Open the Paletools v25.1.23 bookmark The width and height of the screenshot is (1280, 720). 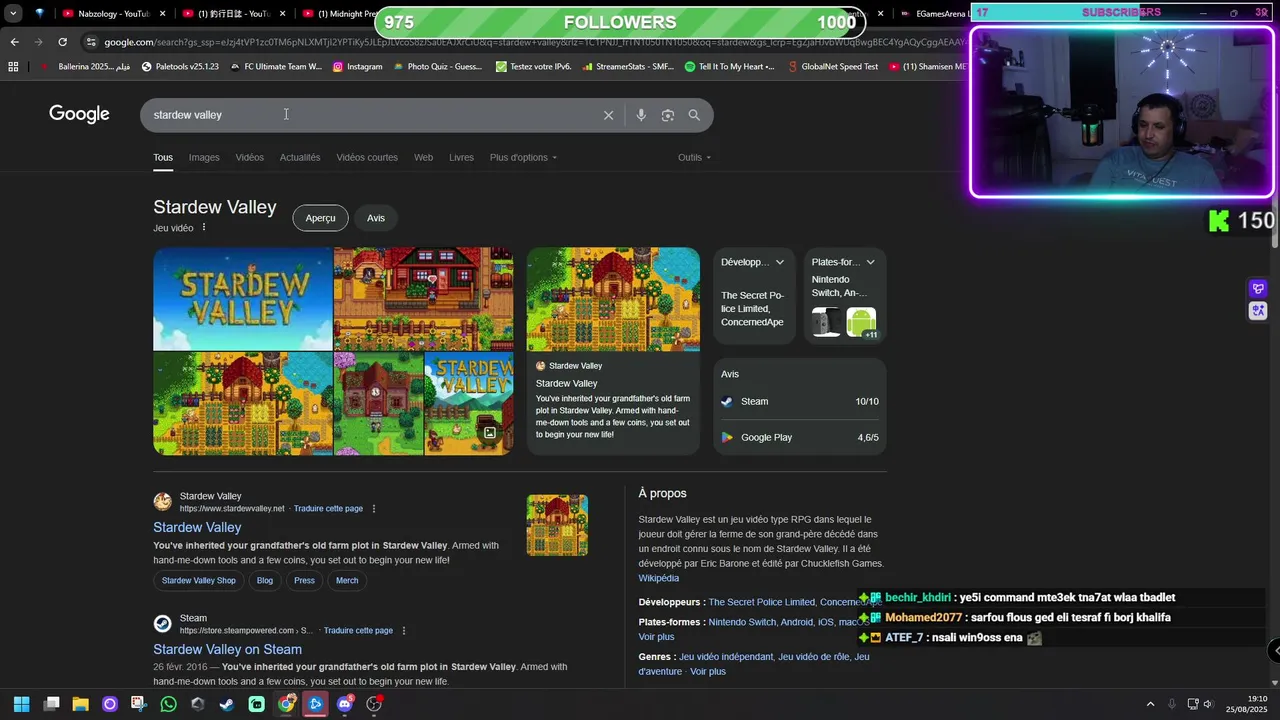coord(180,67)
